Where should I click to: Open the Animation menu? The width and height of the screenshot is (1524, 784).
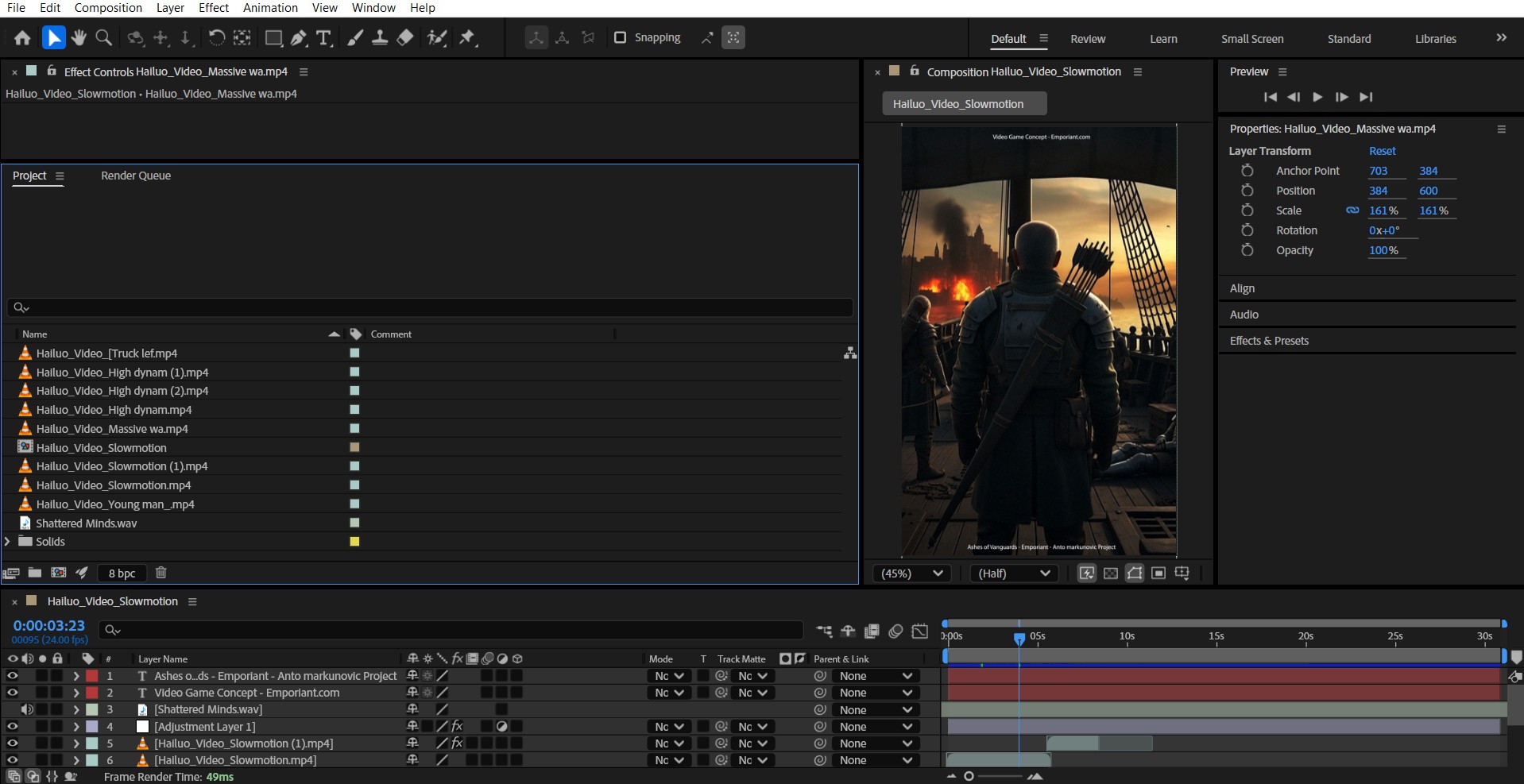[270, 8]
